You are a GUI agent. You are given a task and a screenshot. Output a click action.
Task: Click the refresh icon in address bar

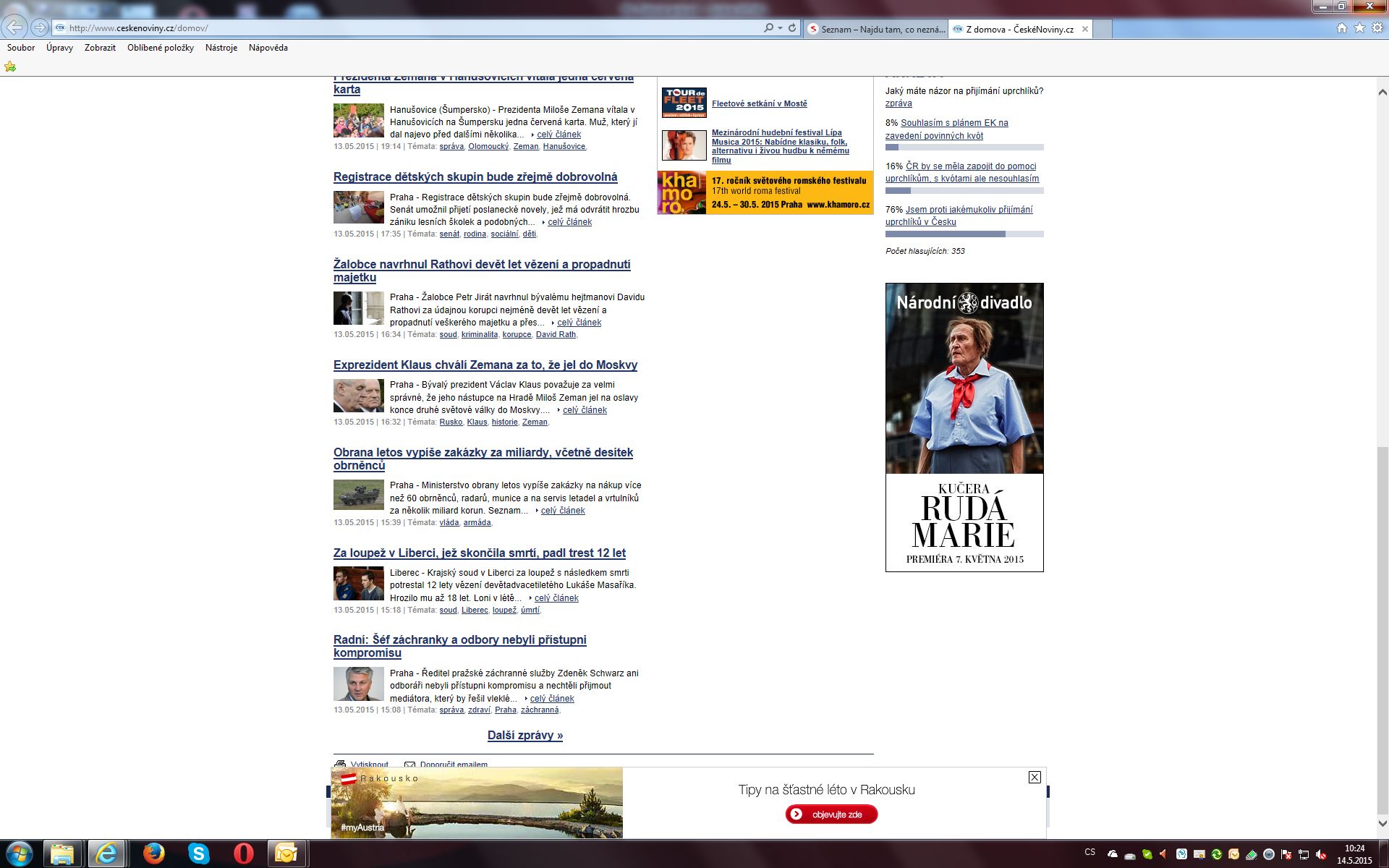coord(792,28)
